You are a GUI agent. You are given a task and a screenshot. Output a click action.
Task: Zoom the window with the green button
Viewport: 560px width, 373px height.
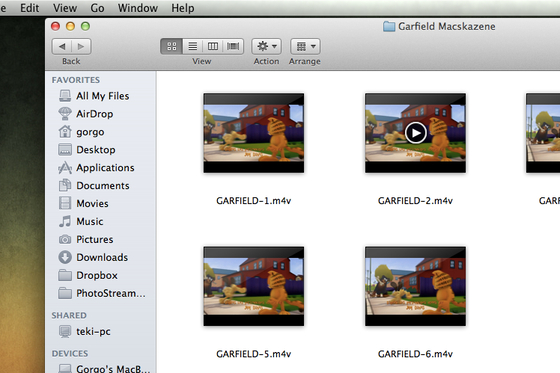click(85, 26)
